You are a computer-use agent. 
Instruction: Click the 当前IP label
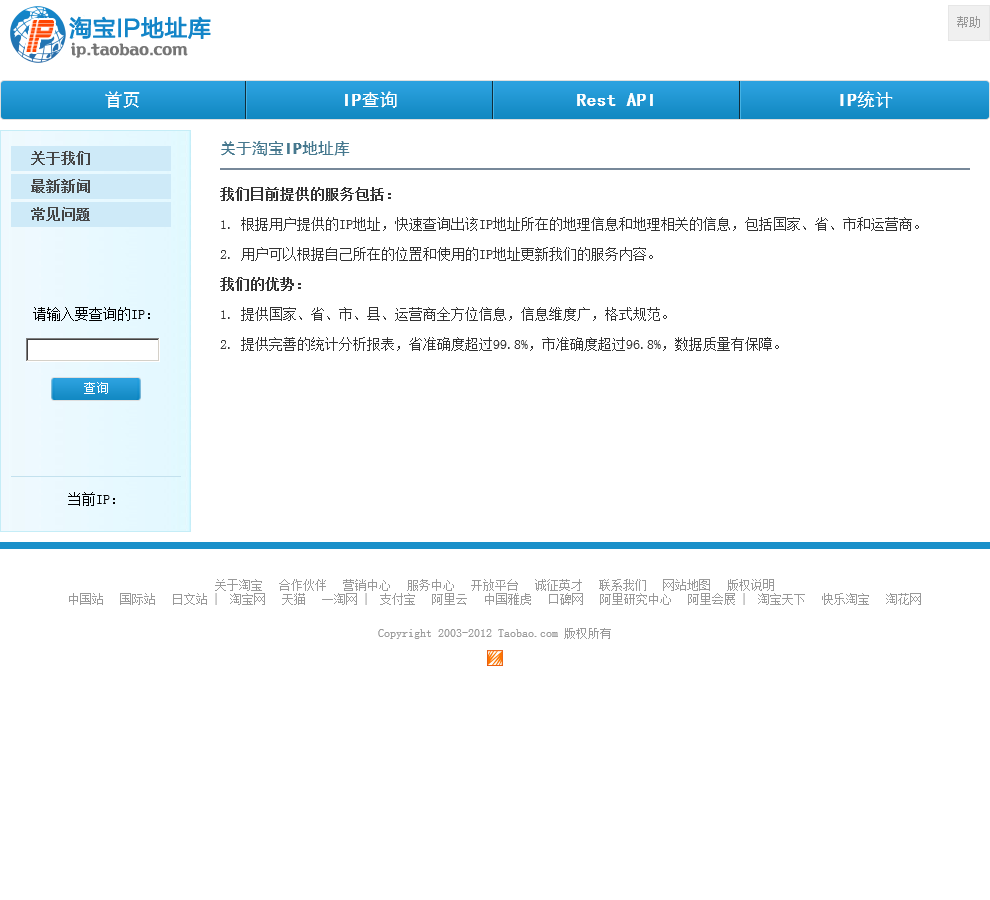pyautogui.click(x=92, y=500)
